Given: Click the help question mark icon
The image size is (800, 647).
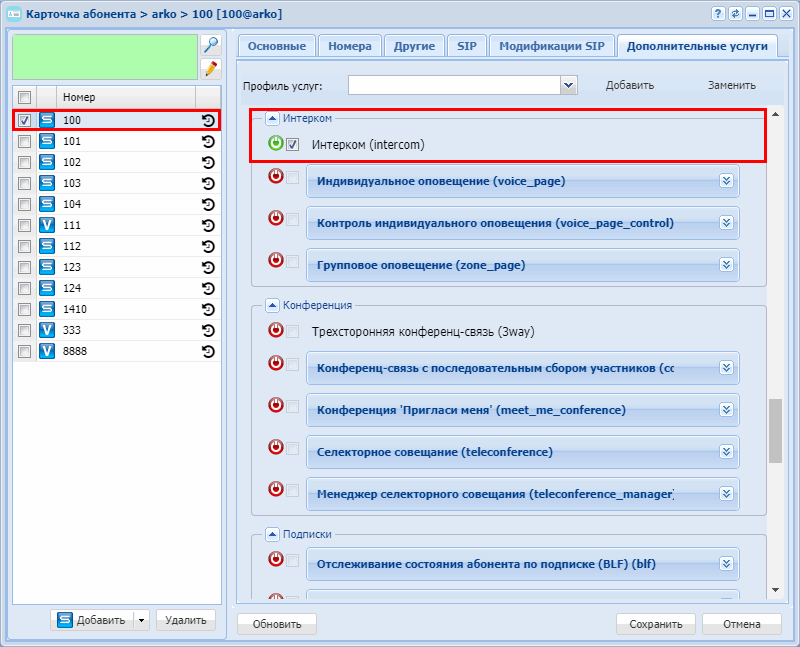Looking at the screenshot, I should point(718,13).
